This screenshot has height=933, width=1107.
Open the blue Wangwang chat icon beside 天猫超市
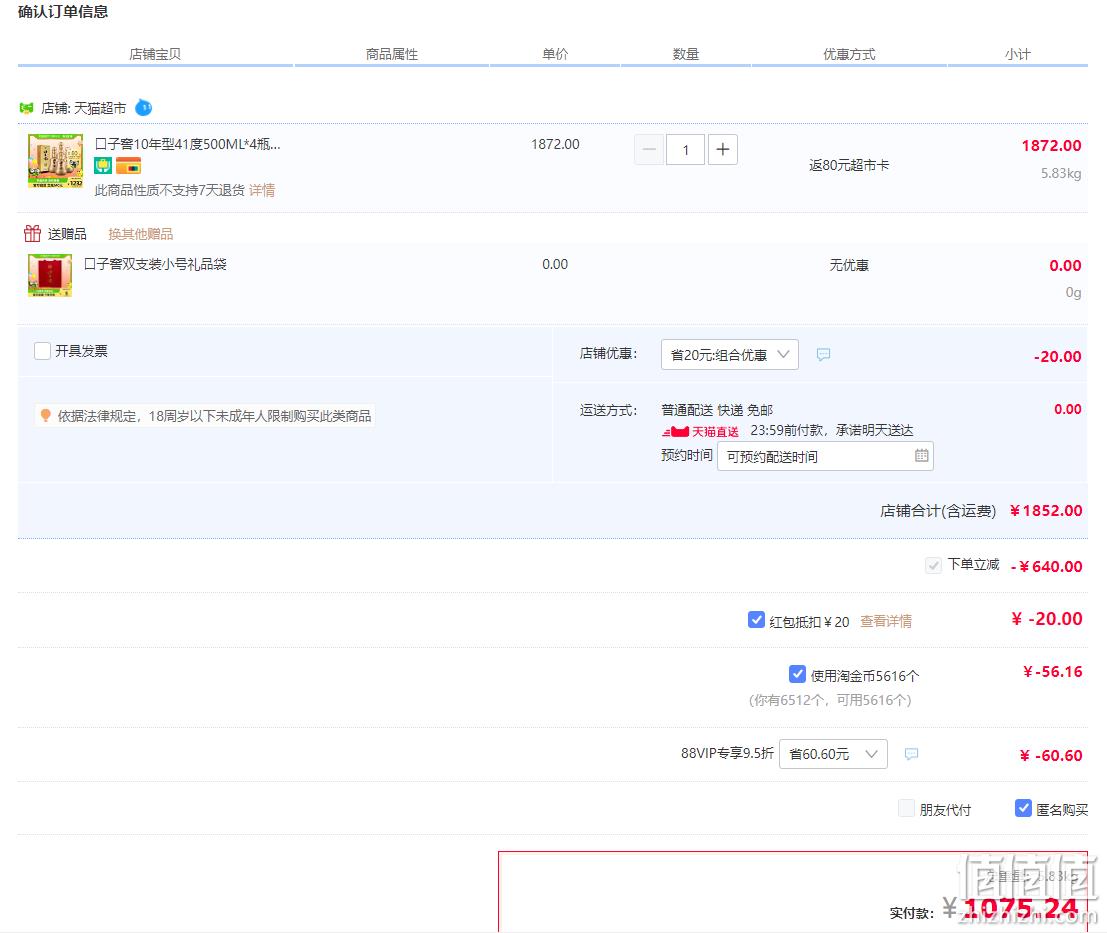[x=143, y=108]
